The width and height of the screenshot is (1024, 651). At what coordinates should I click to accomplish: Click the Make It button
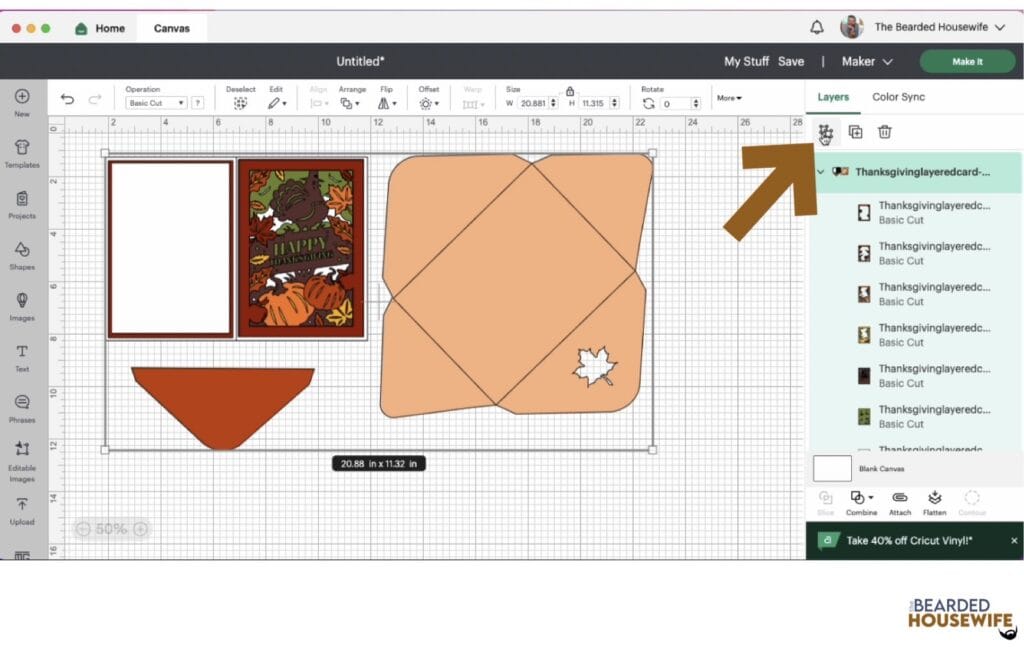[x=966, y=61]
